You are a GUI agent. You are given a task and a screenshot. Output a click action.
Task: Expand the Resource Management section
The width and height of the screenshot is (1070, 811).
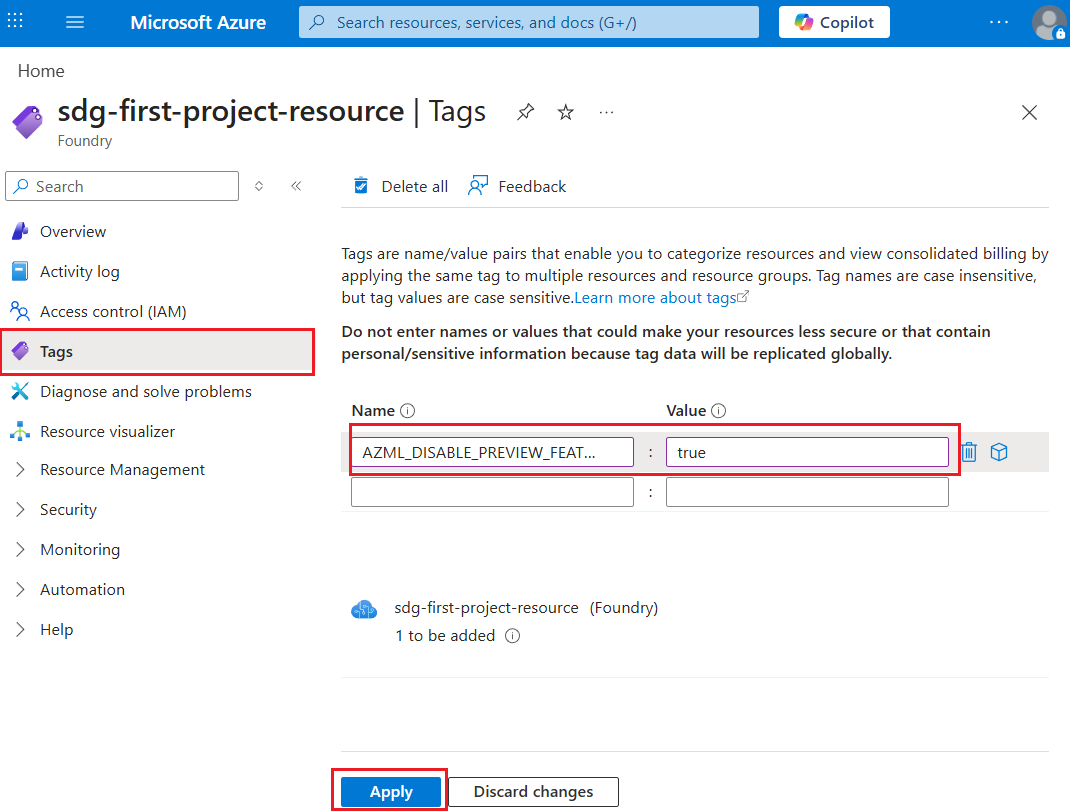[124, 469]
